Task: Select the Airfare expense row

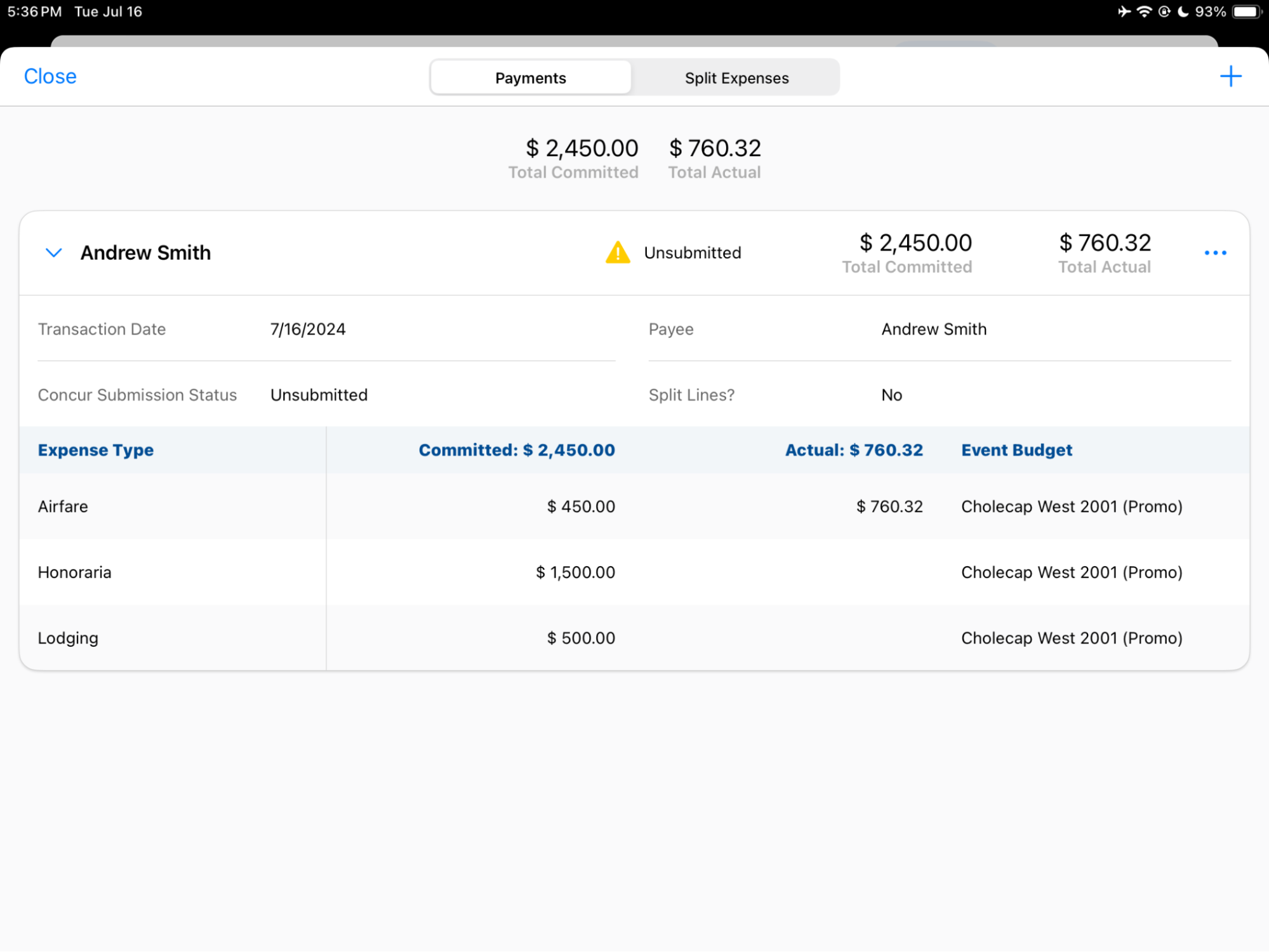Action: [x=63, y=506]
